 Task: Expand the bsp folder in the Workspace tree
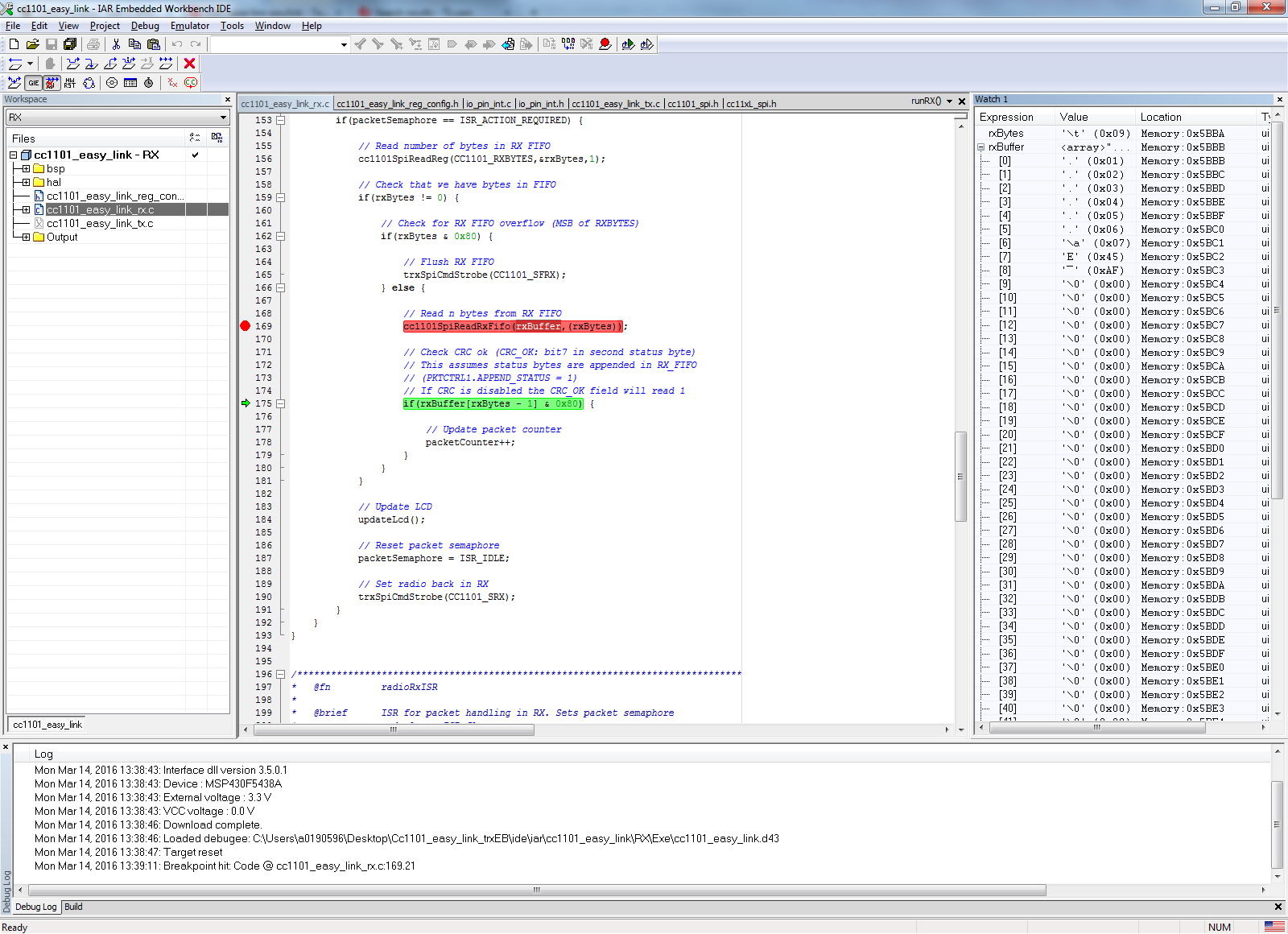(27, 168)
